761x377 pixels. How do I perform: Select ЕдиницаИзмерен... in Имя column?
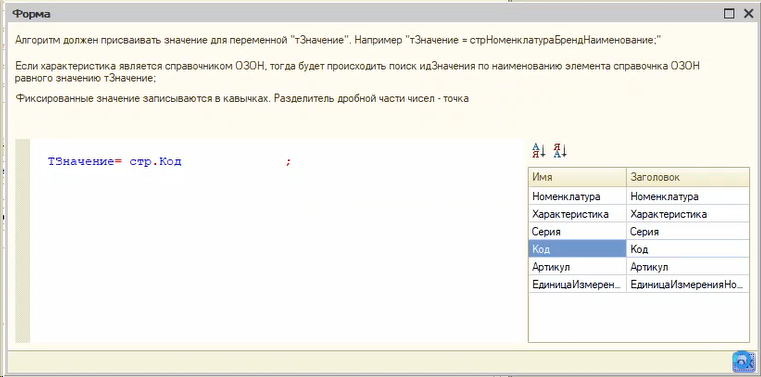tap(577, 284)
